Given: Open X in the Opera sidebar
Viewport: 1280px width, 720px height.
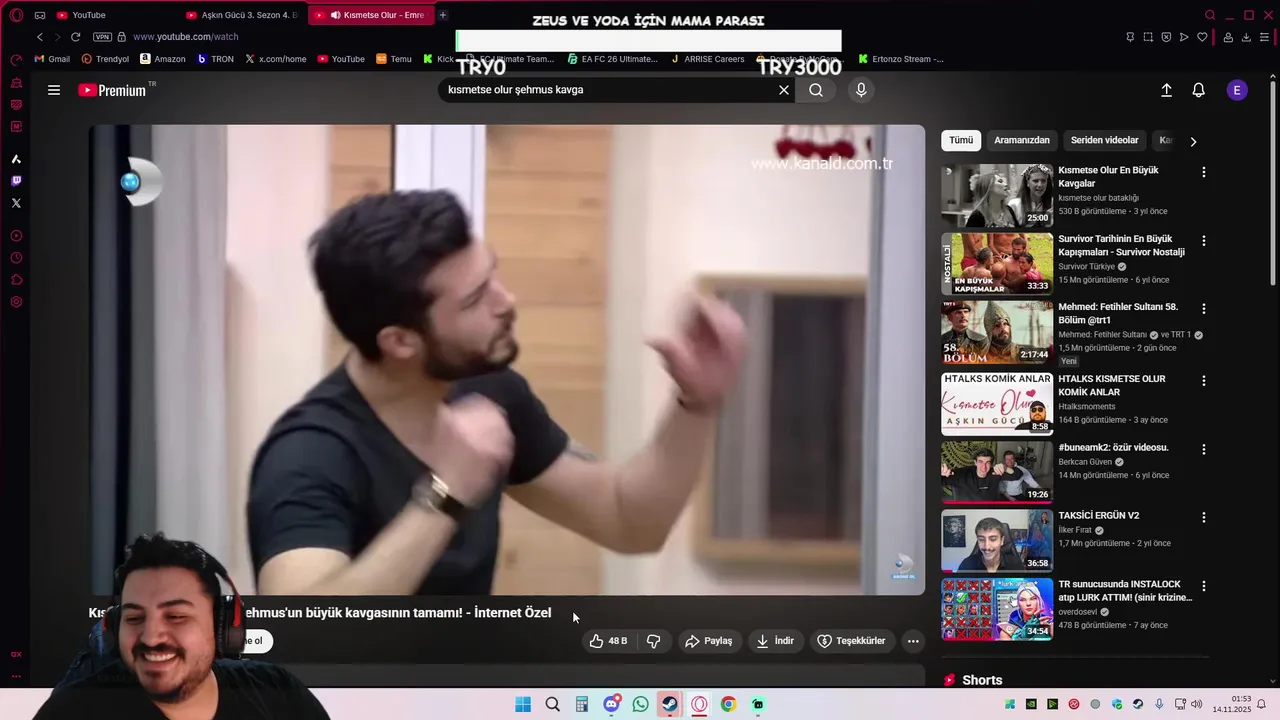Looking at the screenshot, I should pyautogui.click(x=16, y=203).
